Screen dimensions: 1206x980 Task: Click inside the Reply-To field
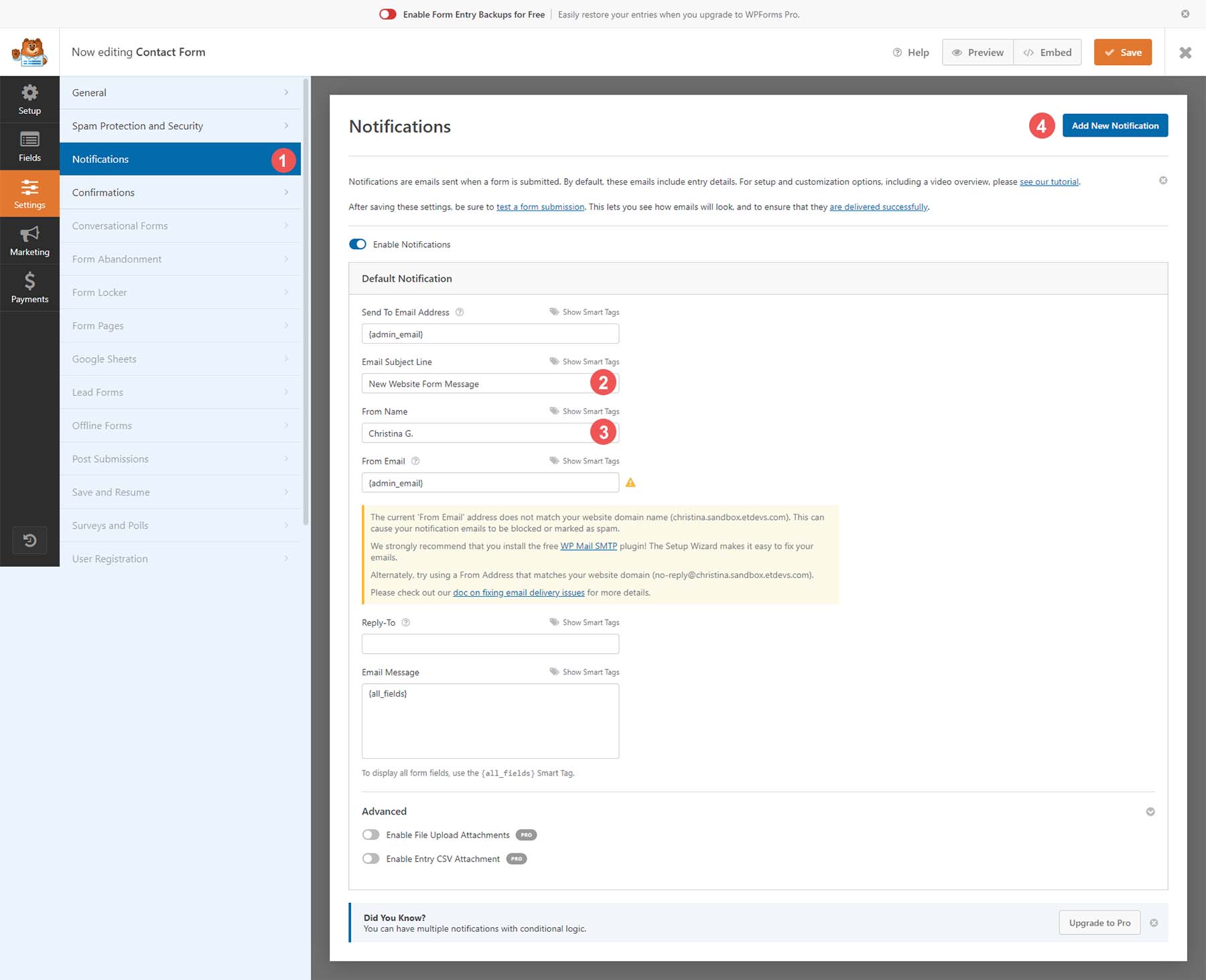click(x=490, y=643)
